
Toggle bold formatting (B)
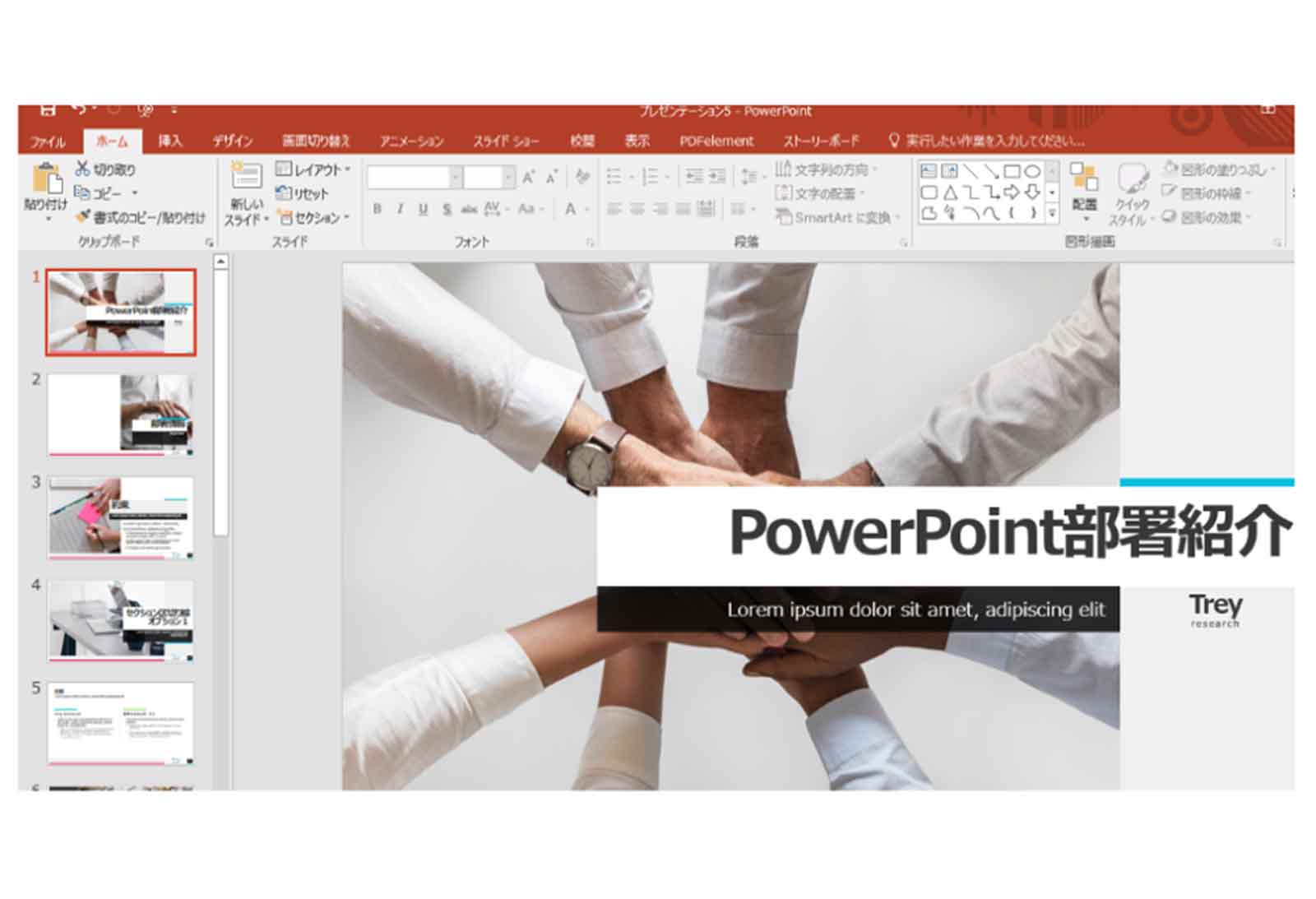377,209
